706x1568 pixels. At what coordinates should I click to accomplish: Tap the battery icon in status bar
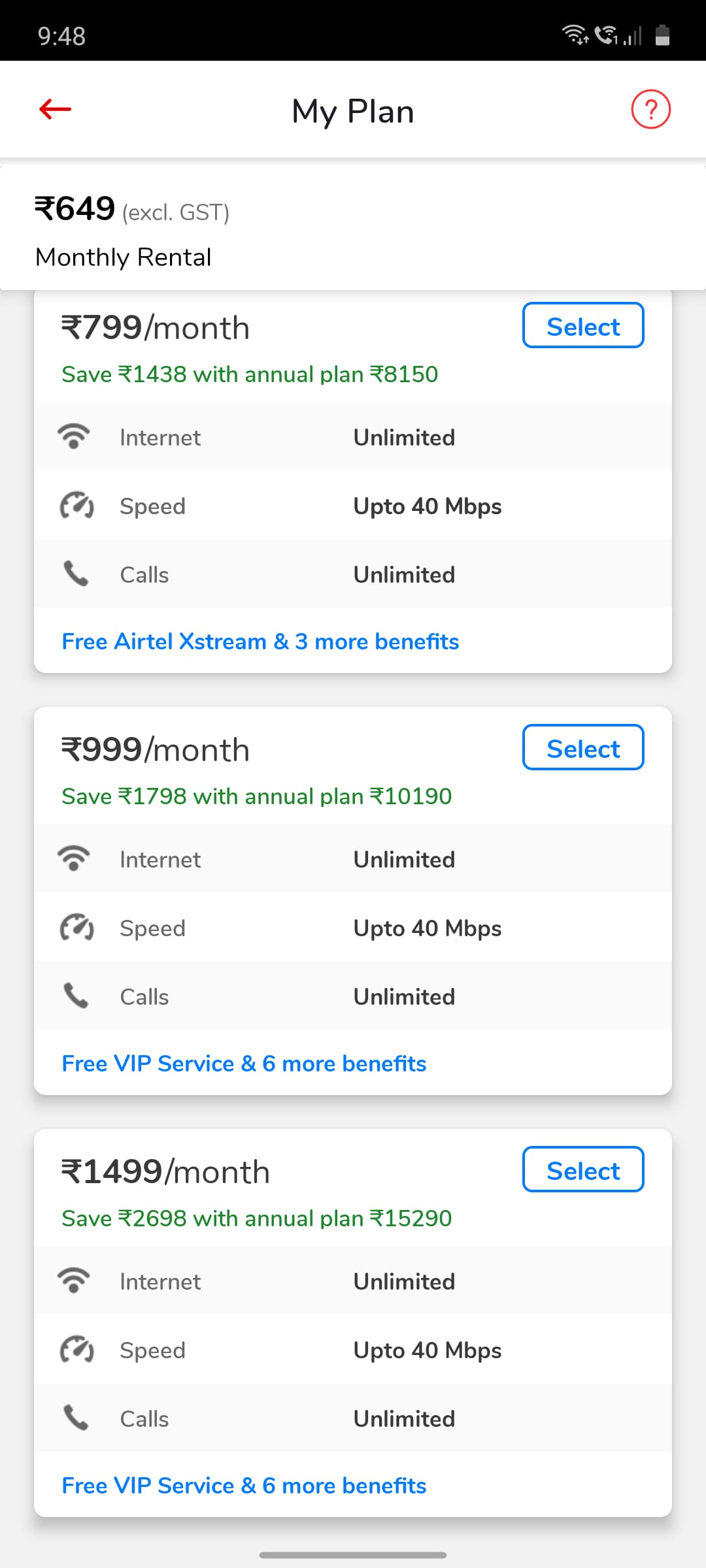click(x=662, y=35)
